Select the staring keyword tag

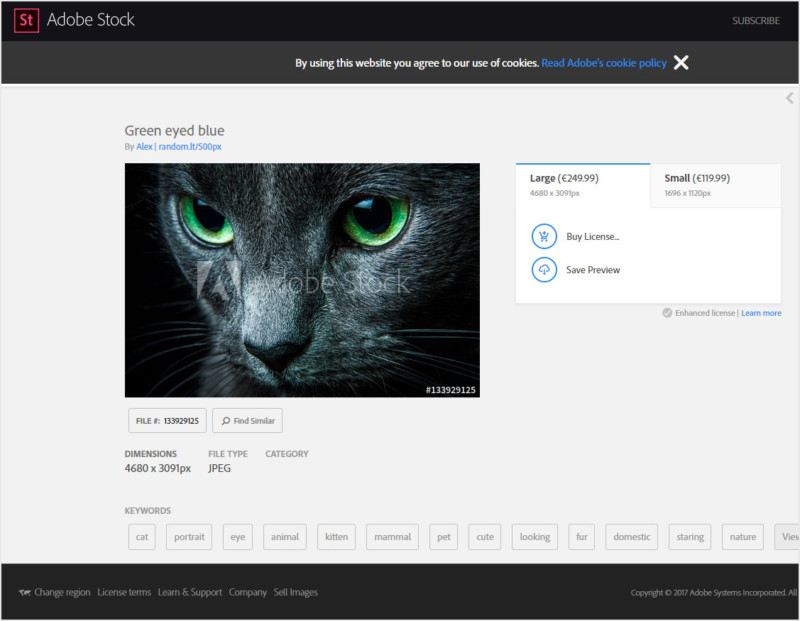pos(690,537)
